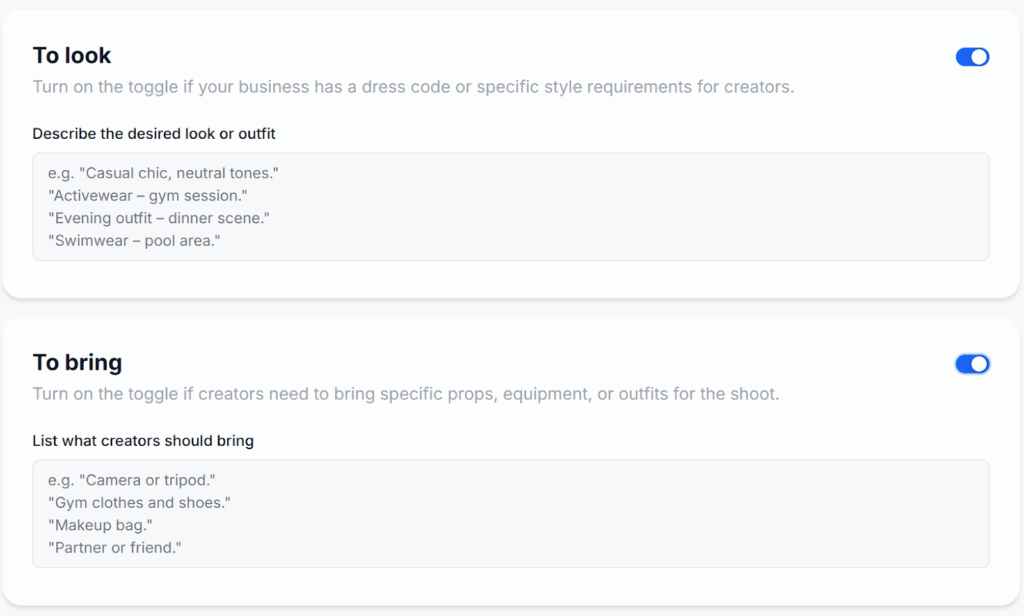Select the props and equipment description text
Screen dimensions: 1024x616
click(x=405, y=394)
